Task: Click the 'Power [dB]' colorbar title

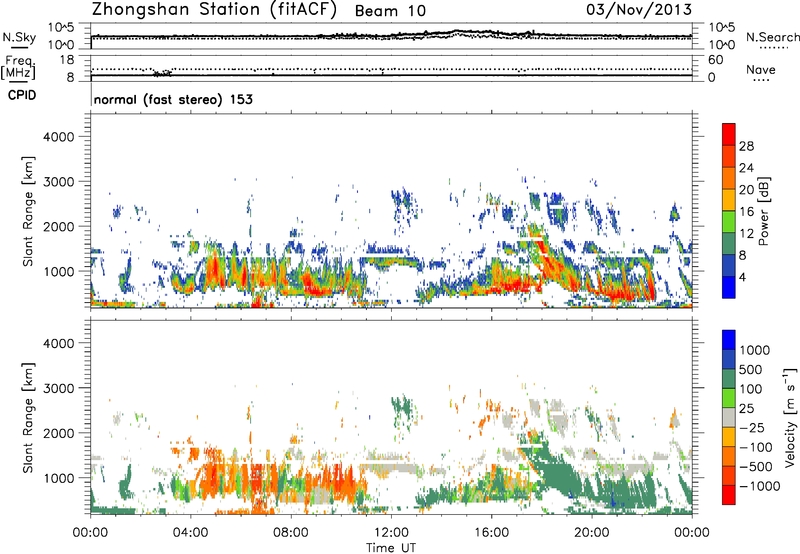Action: tap(764, 211)
